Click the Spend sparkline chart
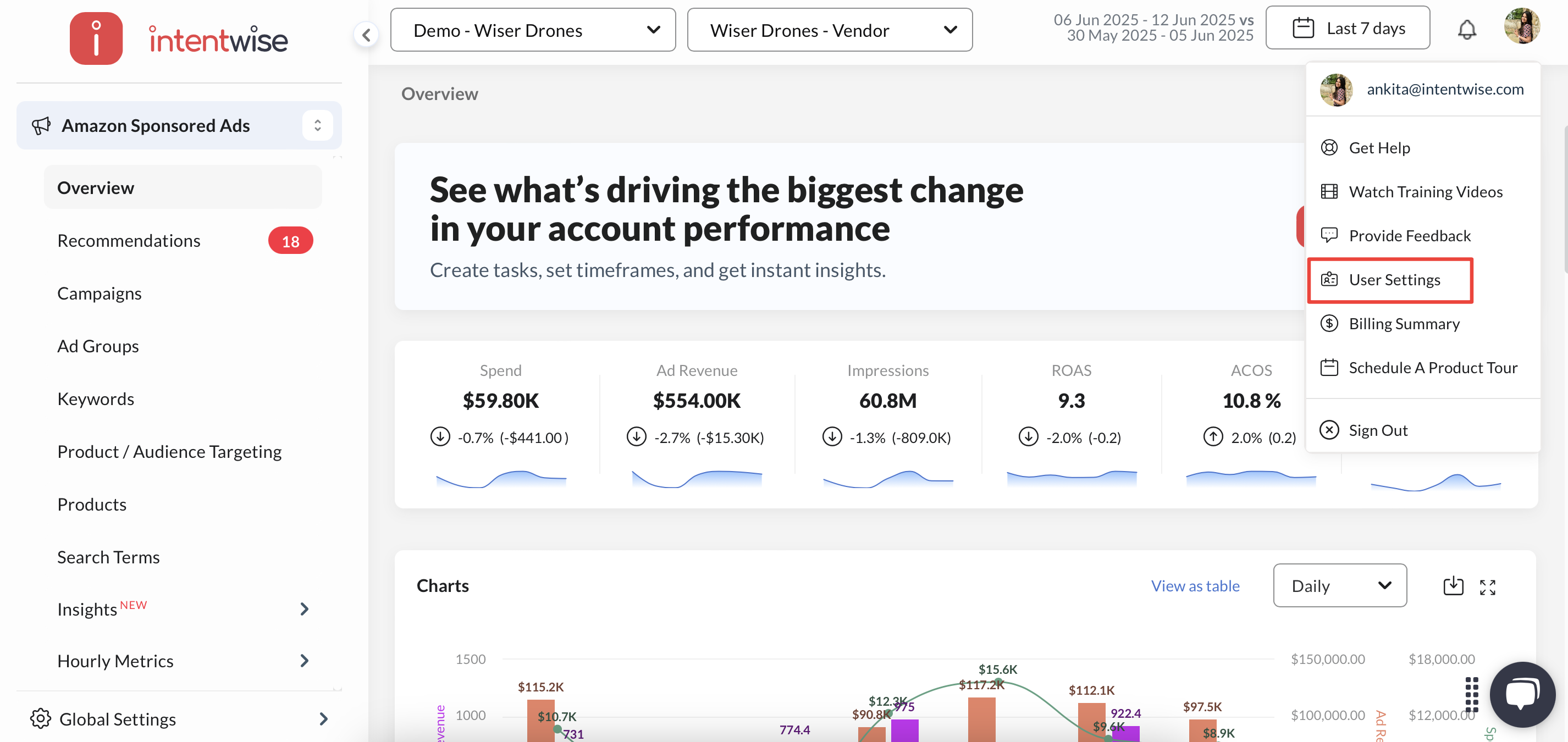This screenshot has width=1568, height=742. (501, 478)
